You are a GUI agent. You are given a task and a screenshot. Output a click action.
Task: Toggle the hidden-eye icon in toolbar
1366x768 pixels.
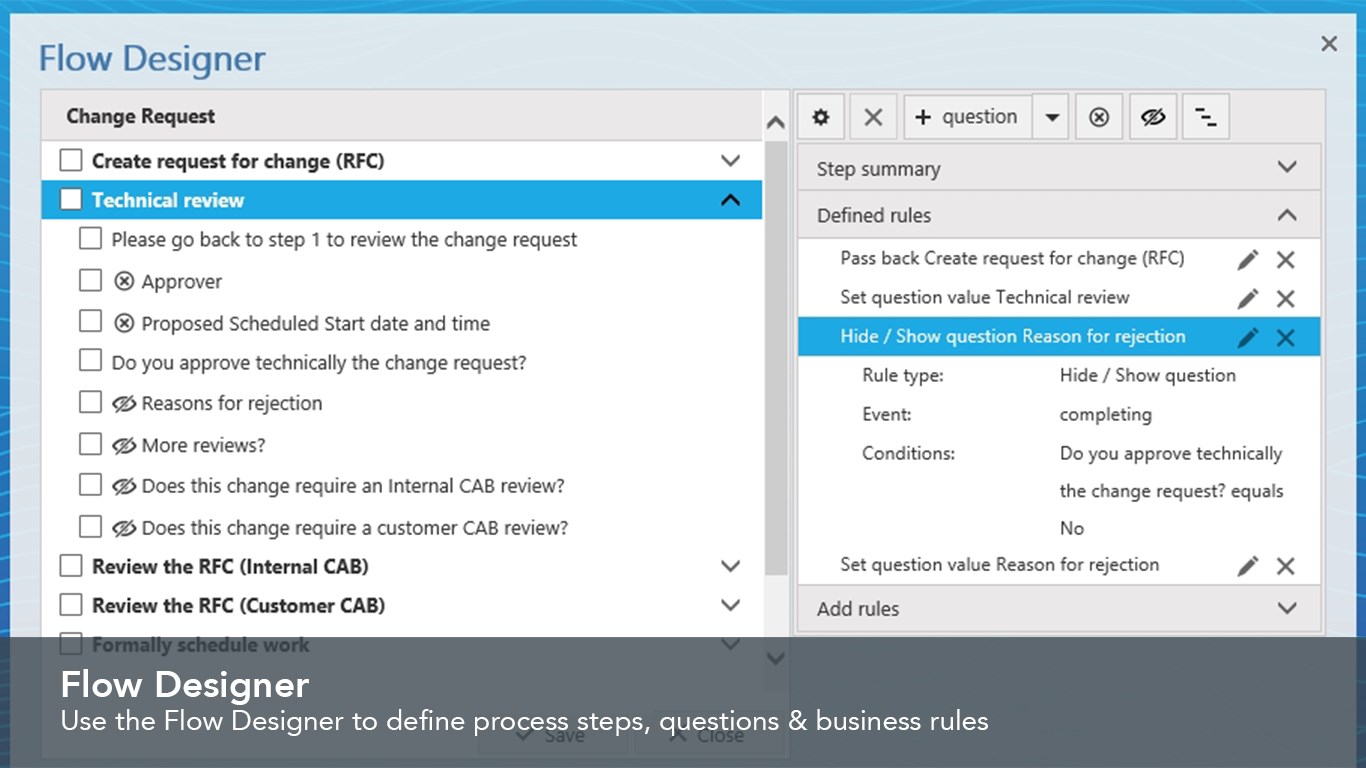(x=1153, y=117)
